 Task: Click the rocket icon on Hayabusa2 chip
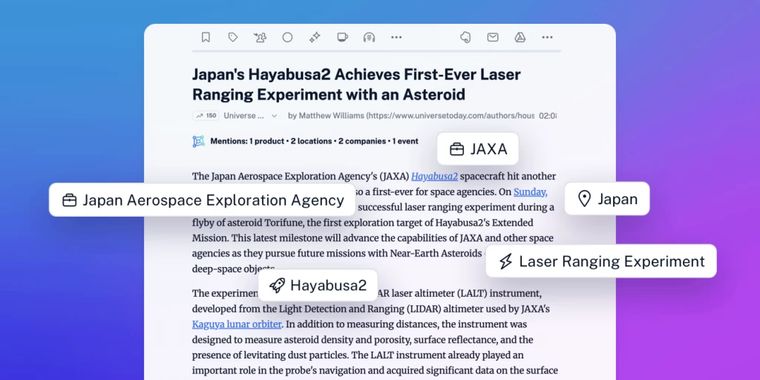tap(277, 285)
